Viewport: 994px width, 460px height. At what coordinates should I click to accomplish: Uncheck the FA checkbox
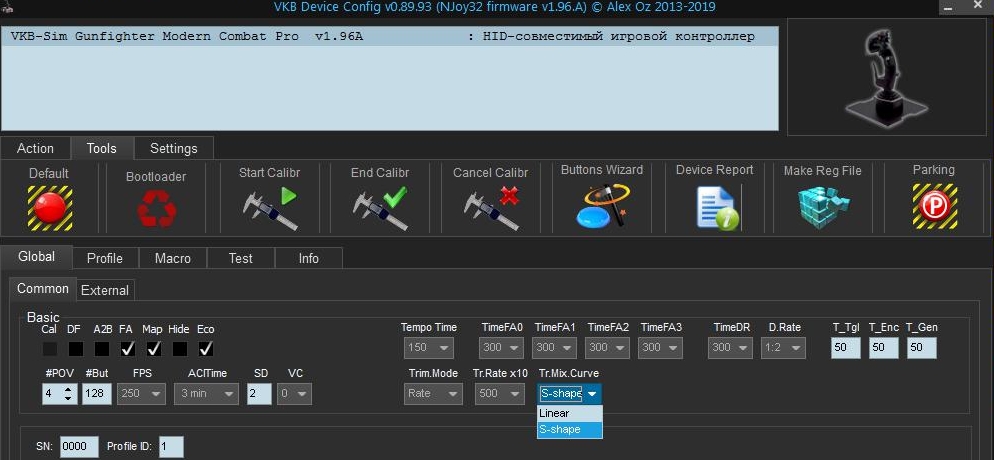pyautogui.click(x=127, y=349)
